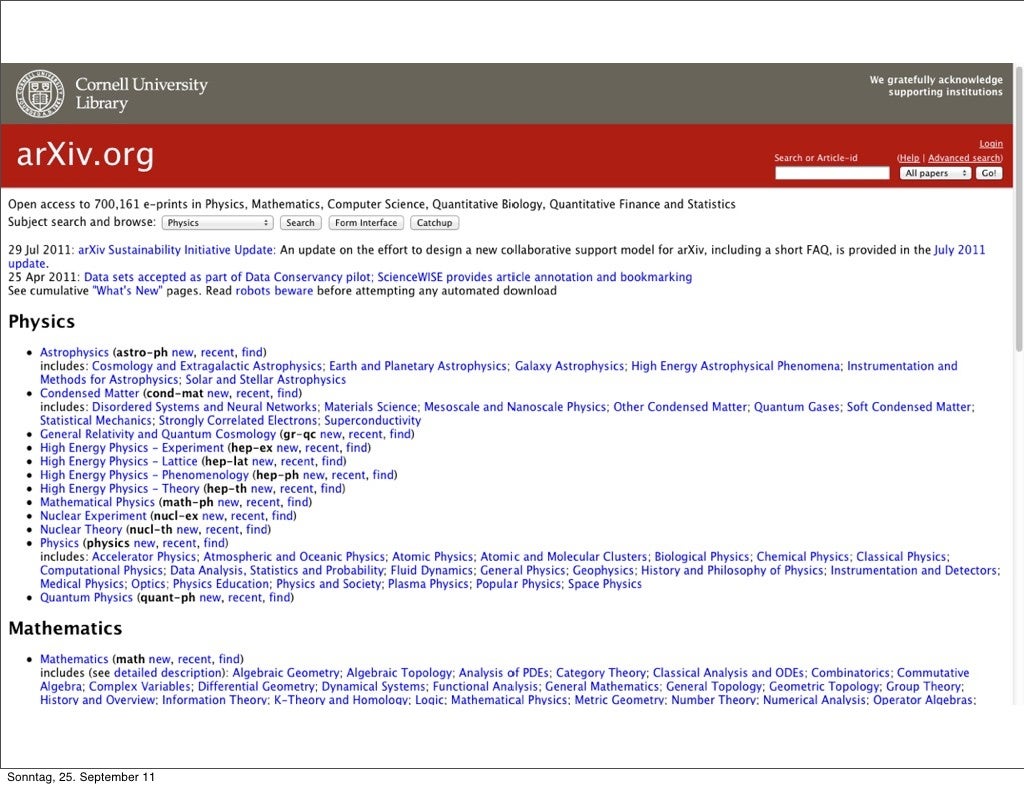Image resolution: width=1024 pixels, height=788 pixels.
Task: Open the Data Conservancy pilot news link
Action: click(x=227, y=277)
